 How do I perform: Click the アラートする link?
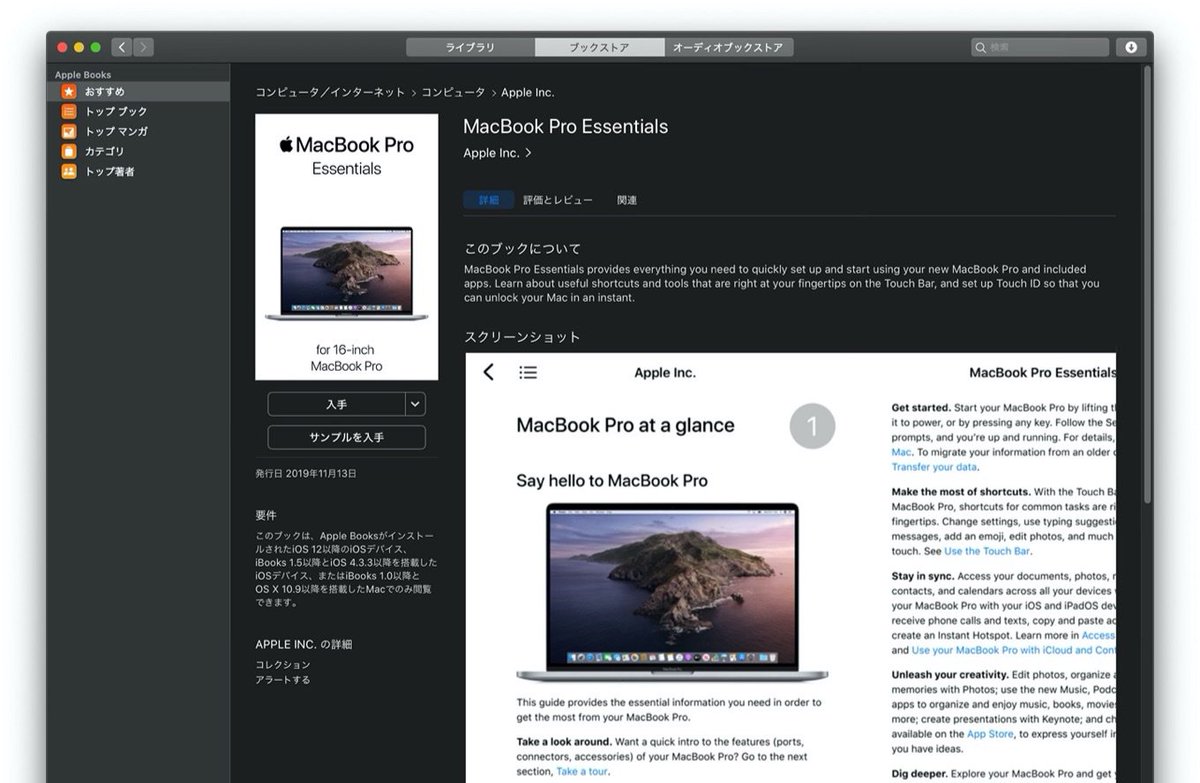point(283,680)
